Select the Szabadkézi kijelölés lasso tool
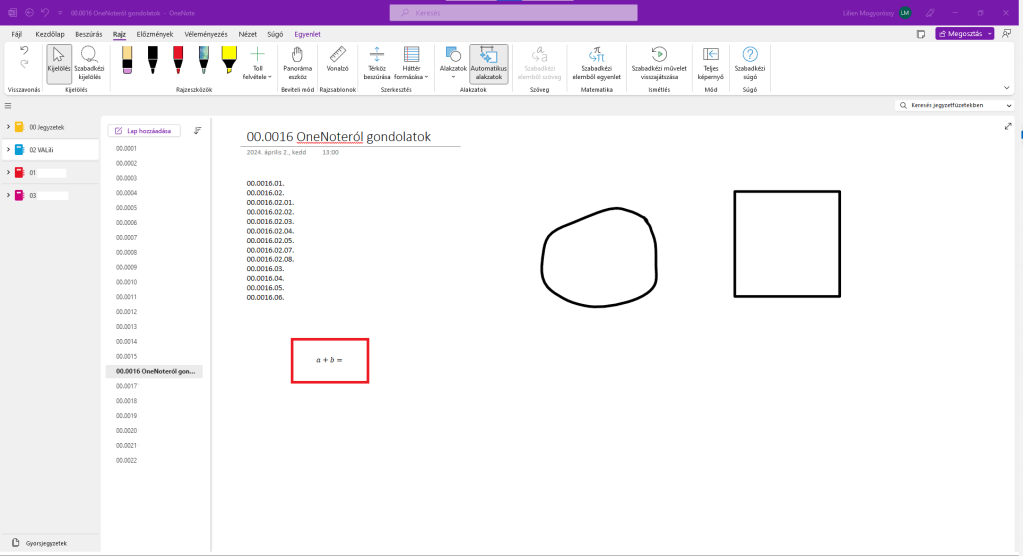Viewport: 1023px width, 556px height. 89,62
